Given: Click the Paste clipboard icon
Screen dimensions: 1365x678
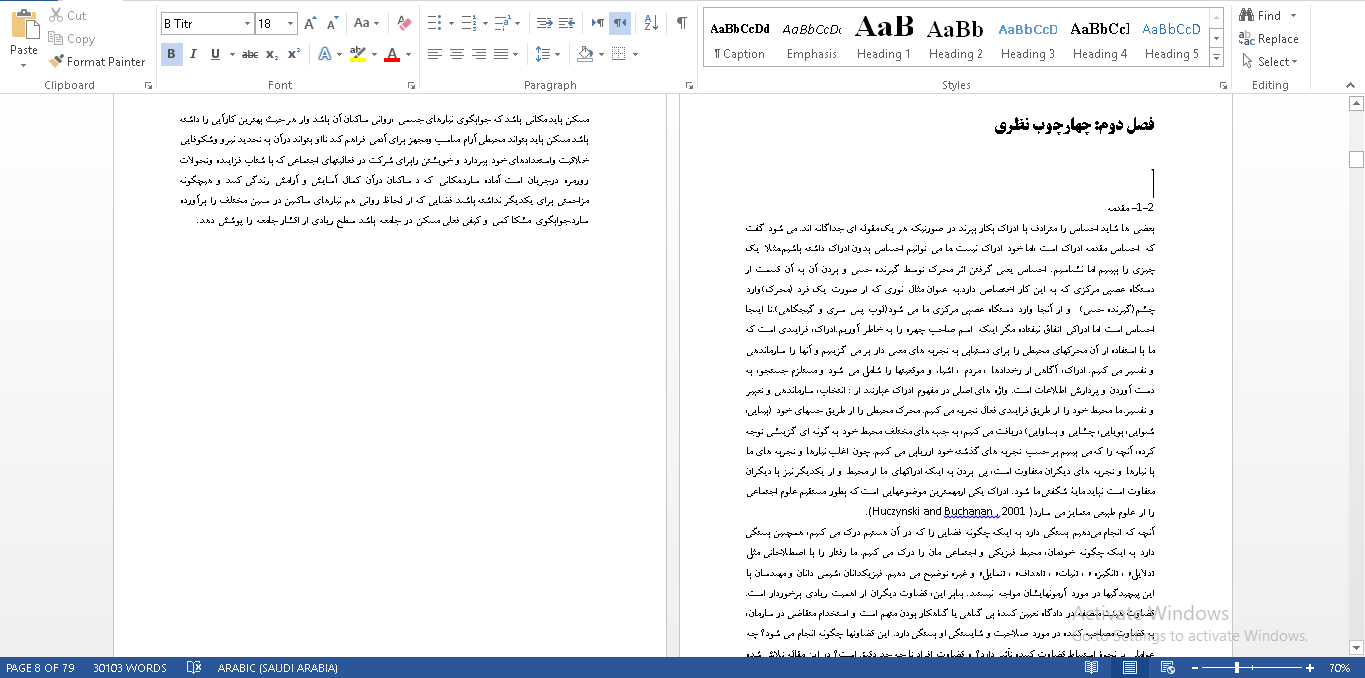Looking at the screenshot, I should pyautogui.click(x=24, y=24).
